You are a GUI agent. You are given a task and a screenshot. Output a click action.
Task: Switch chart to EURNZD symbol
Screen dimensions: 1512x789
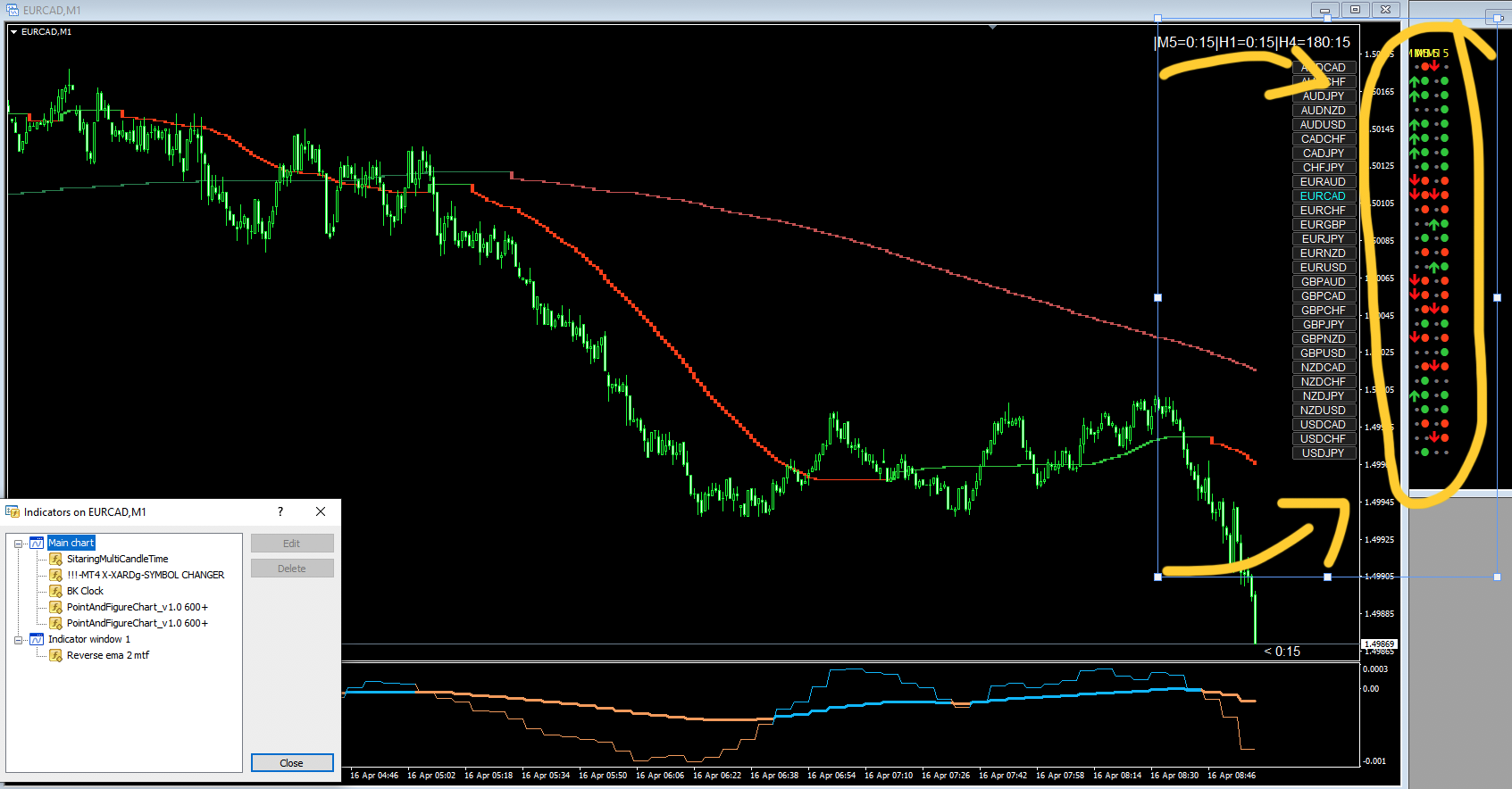[x=1324, y=253]
